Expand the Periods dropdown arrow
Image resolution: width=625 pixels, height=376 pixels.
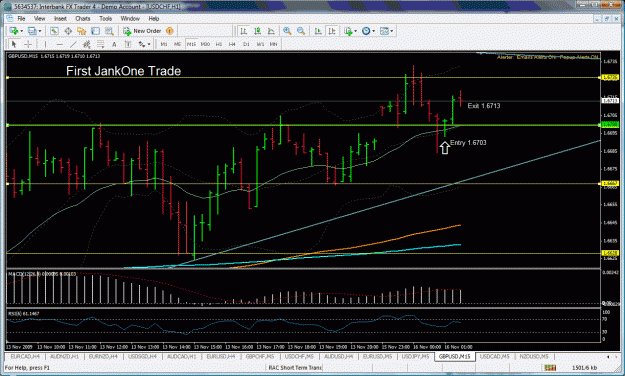click(x=373, y=31)
